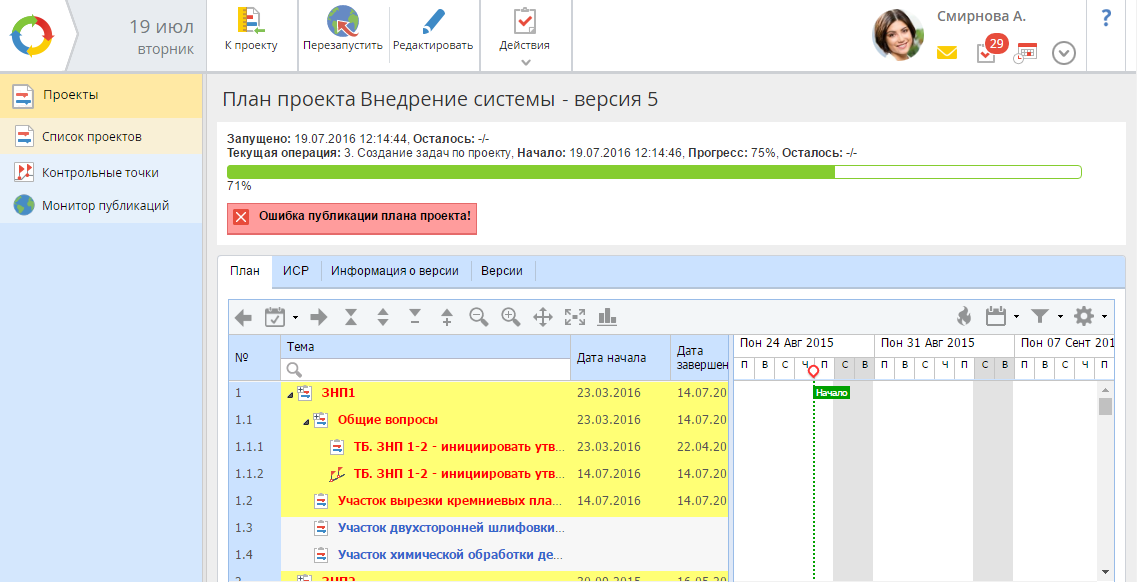Open Контрольные точки in the sidebar
This screenshot has height=582, width=1137.
coord(100,172)
